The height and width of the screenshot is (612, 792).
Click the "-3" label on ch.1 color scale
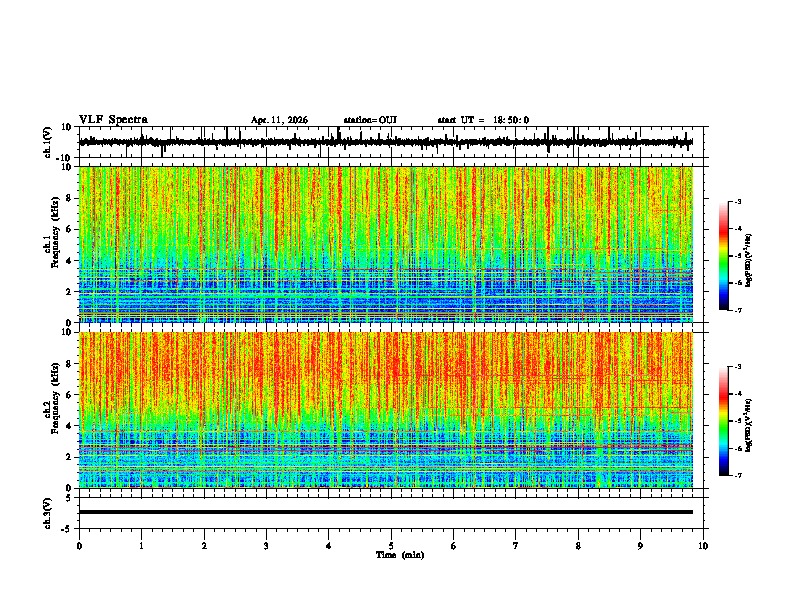pyautogui.click(x=738, y=201)
